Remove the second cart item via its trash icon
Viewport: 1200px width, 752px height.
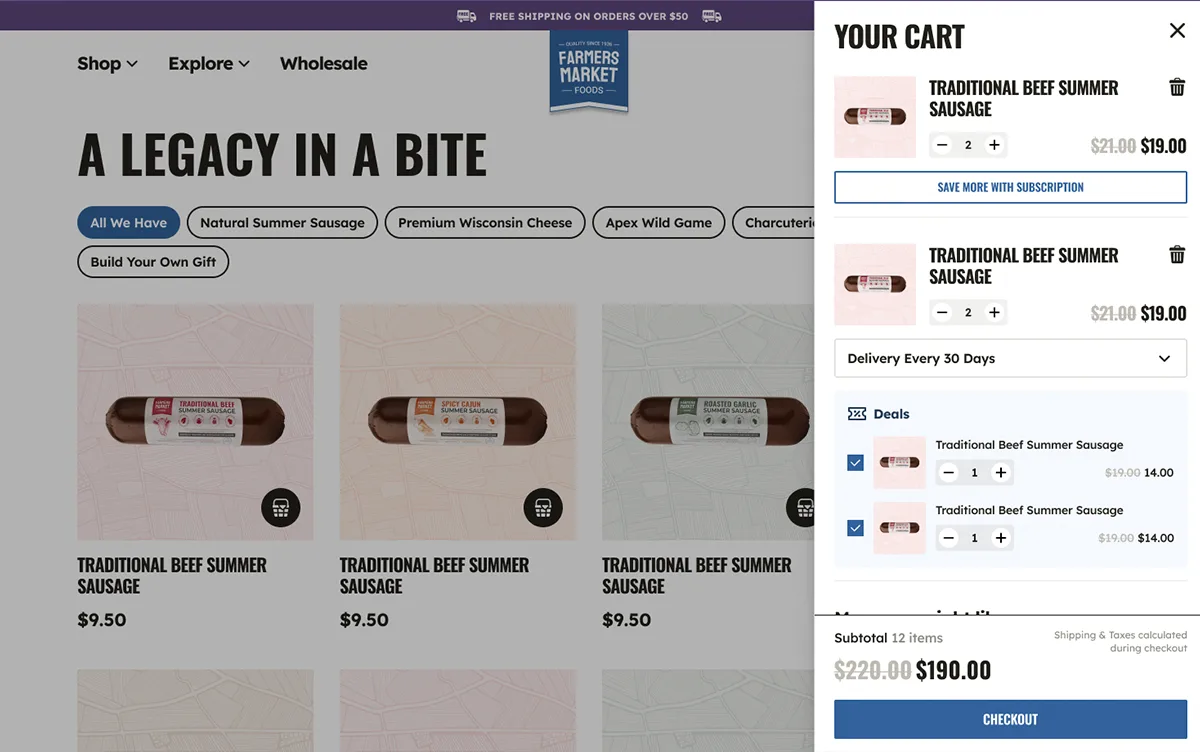pos(1177,254)
